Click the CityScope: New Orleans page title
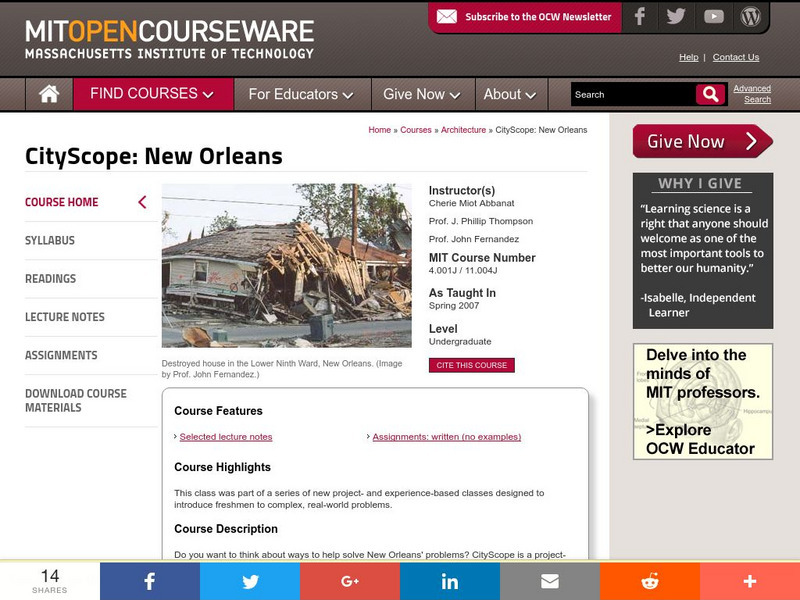This screenshot has height=600, width=800. [x=154, y=156]
